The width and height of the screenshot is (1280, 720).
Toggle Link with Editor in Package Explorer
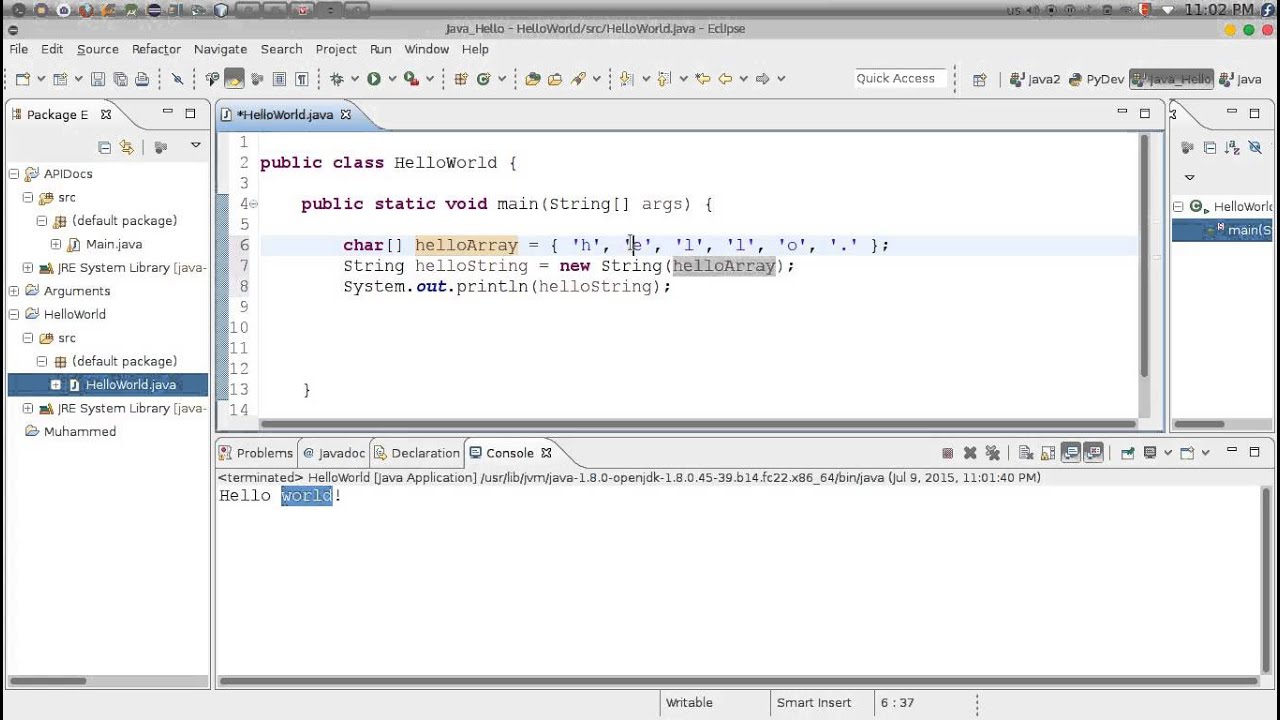pyautogui.click(x=126, y=147)
